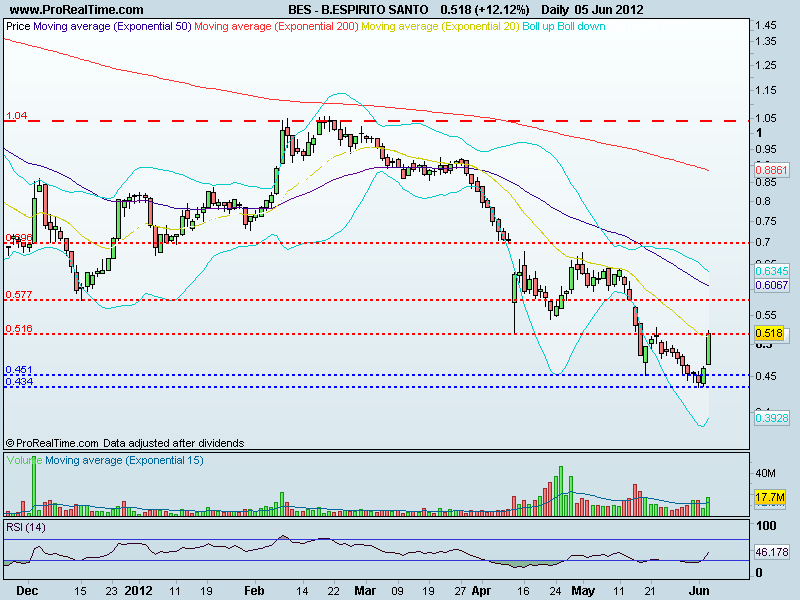
Task: Click the 0.577 support line label
Action: point(19,295)
